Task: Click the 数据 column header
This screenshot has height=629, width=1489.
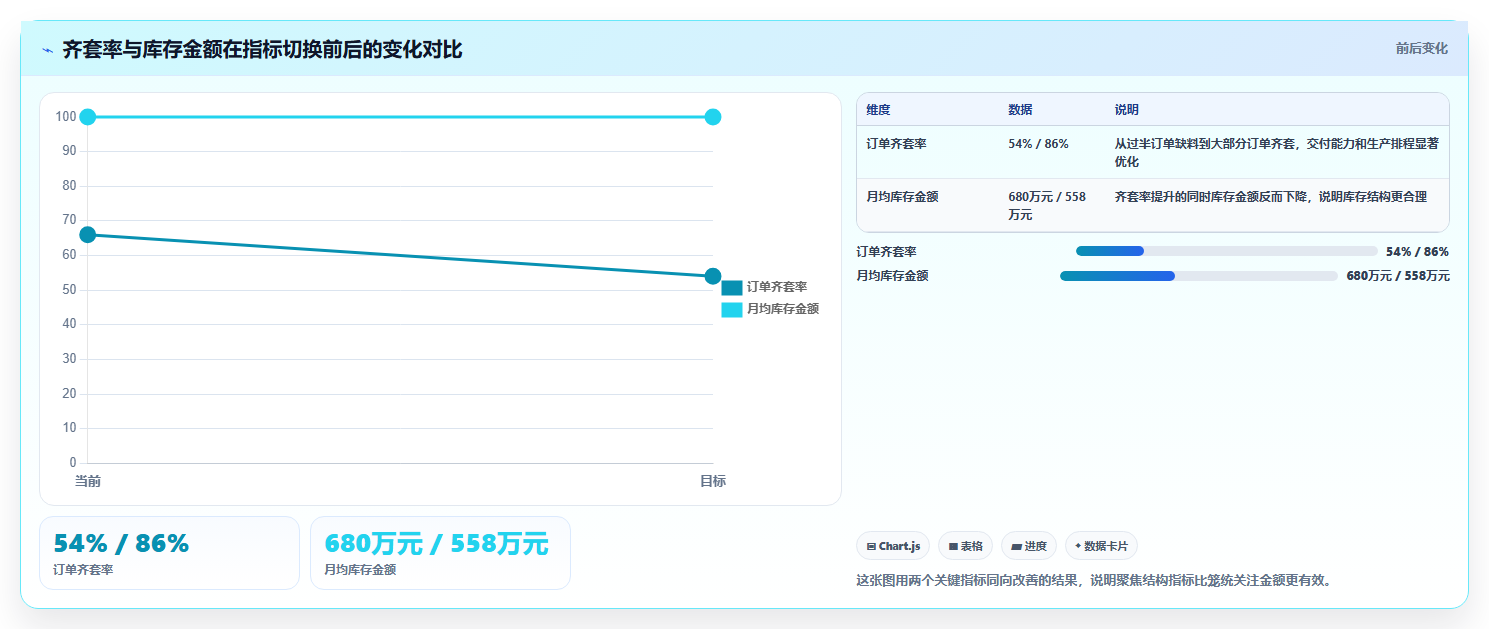Action: tap(1020, 110)
